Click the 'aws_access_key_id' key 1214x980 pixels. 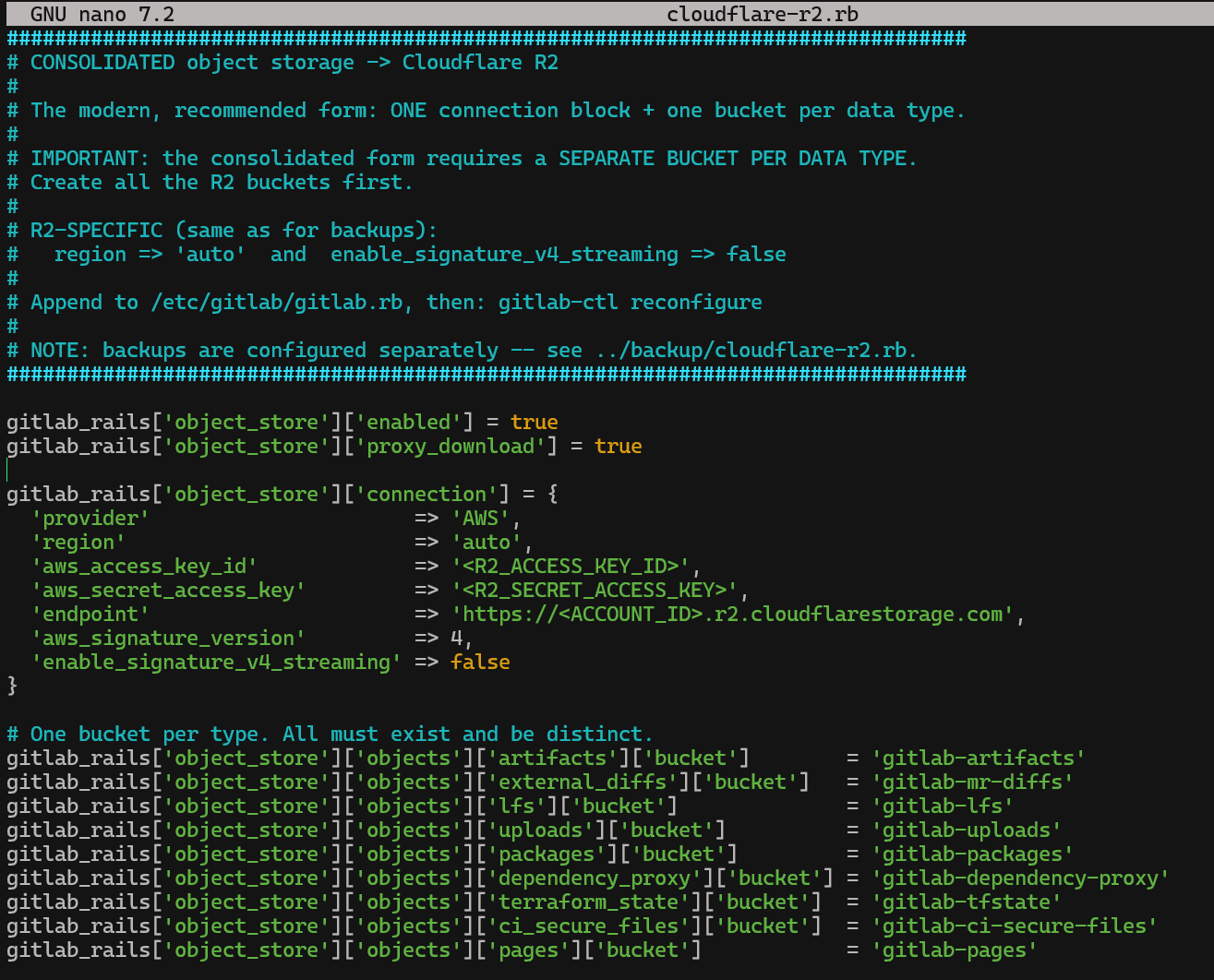(144, 567)
